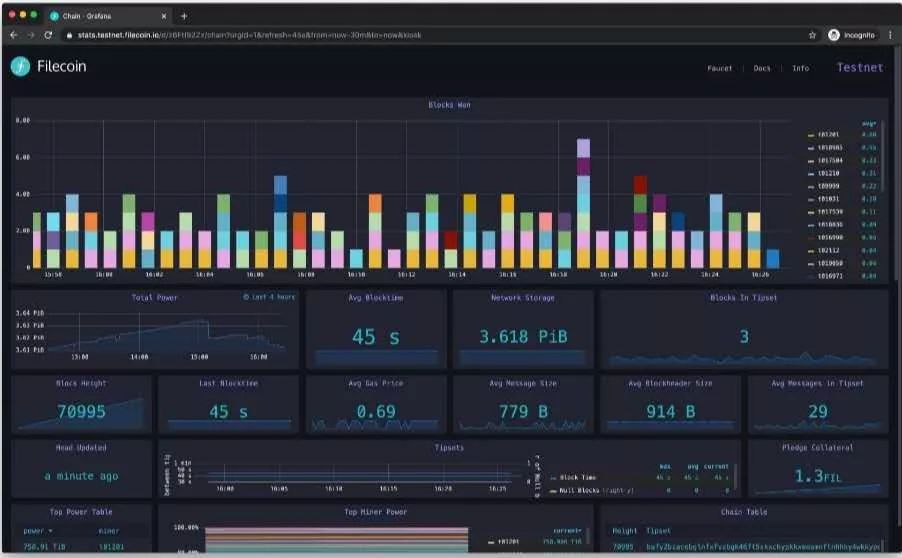The height and width of the screenshot is (558, 902).
Task: Bookmark this page with the star icon
Action: tap(812, 35)
